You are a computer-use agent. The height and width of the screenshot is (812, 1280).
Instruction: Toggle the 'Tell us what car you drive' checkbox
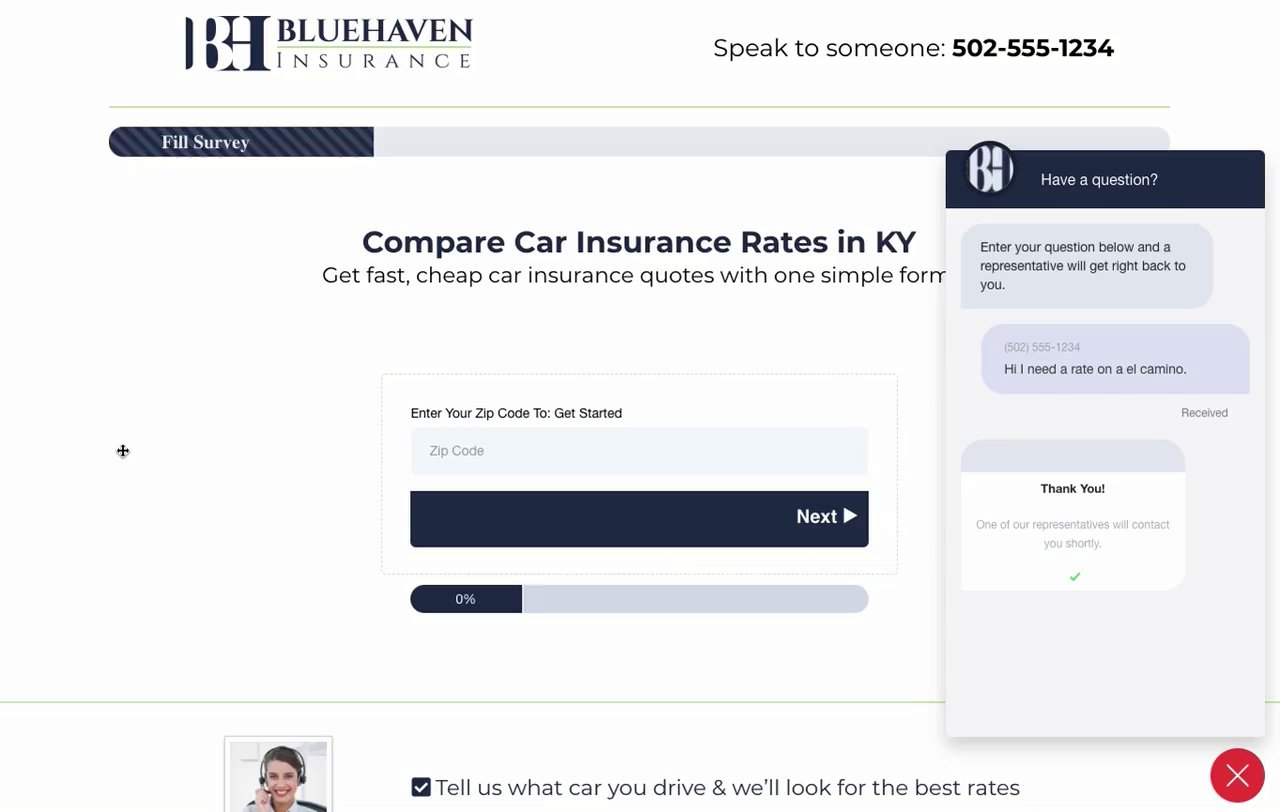coord(421,787)
